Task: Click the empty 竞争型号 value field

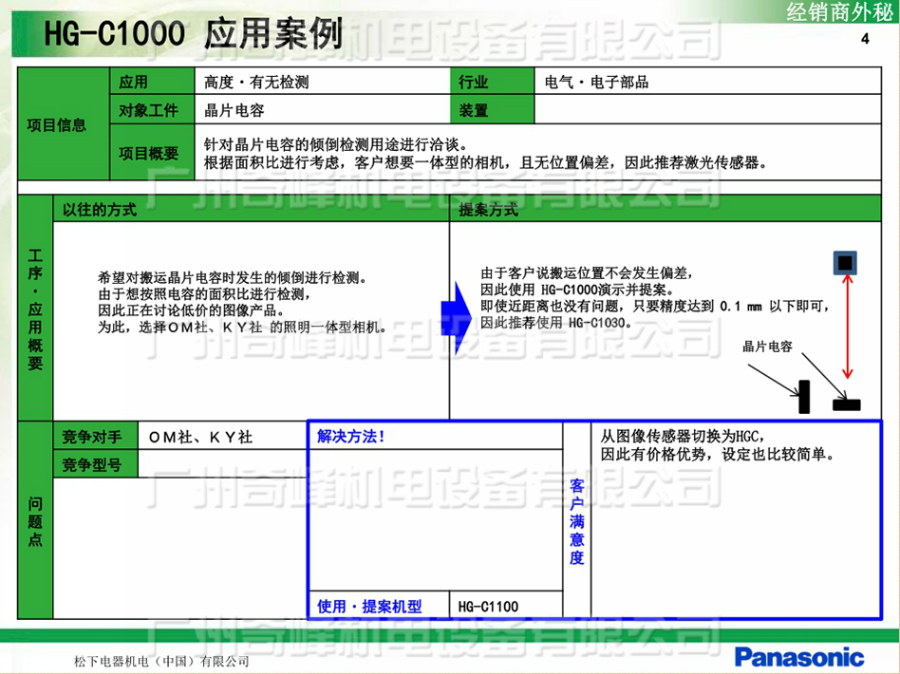Action: 222,464
